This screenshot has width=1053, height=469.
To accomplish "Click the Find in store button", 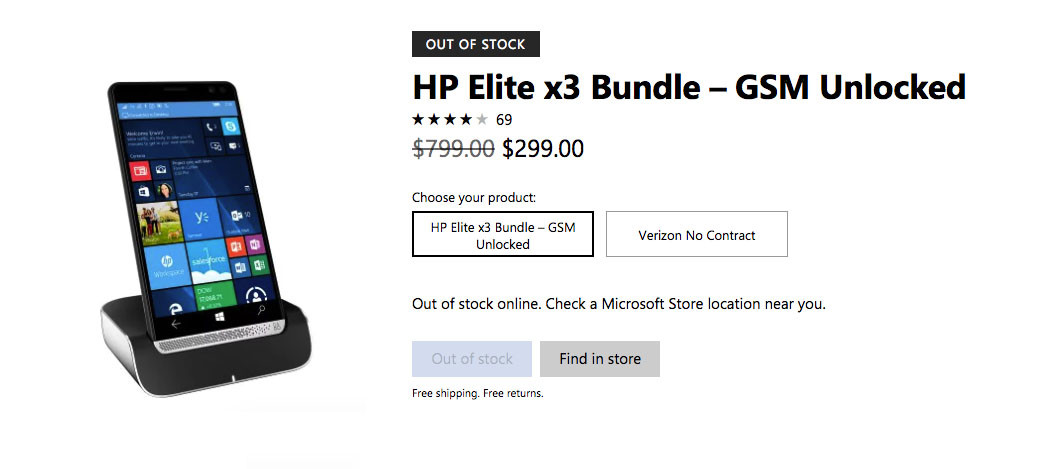I will point(600,359).
